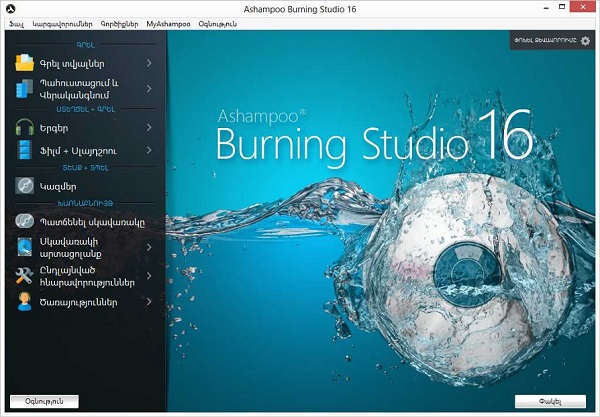Image resolution: width=600 pixels, height=417 pixels.
Task: Click the Ashampoo logo in title bar
Action: click(x=11, y=8)
